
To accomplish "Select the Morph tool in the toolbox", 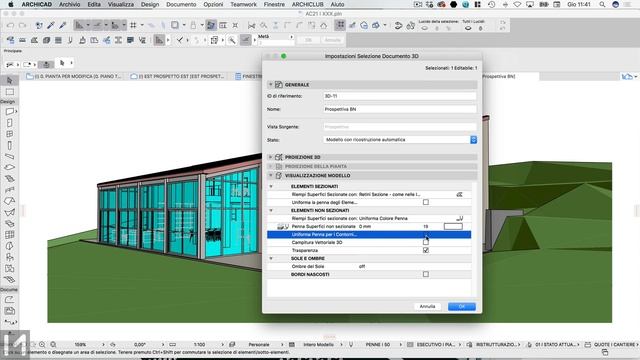I will pyautogui.click(x=10, y=246).
